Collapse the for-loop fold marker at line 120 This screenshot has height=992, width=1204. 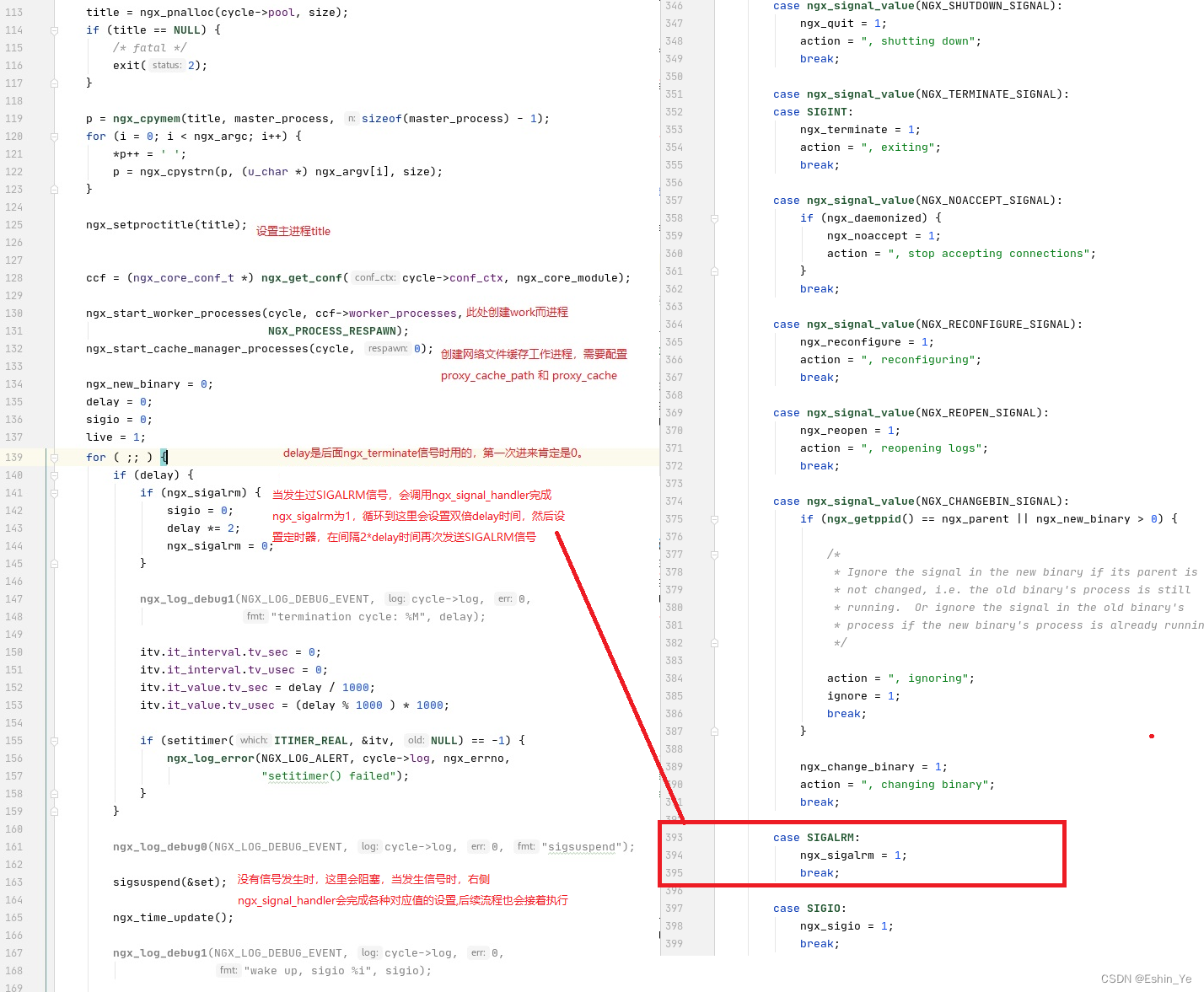54,137
